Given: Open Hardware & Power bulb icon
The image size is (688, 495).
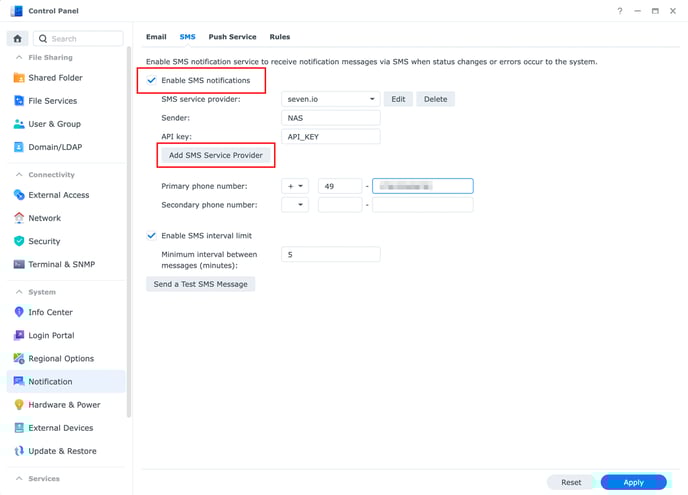Looking at the screenshot, I should (19, 405).
